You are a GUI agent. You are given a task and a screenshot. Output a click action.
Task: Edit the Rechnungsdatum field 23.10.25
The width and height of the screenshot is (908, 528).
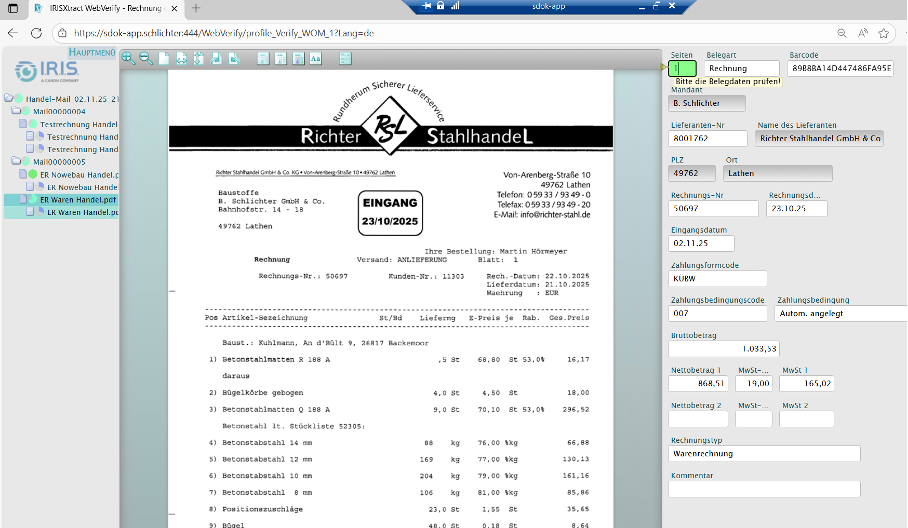pyautogui.click(x=797, y=208)
